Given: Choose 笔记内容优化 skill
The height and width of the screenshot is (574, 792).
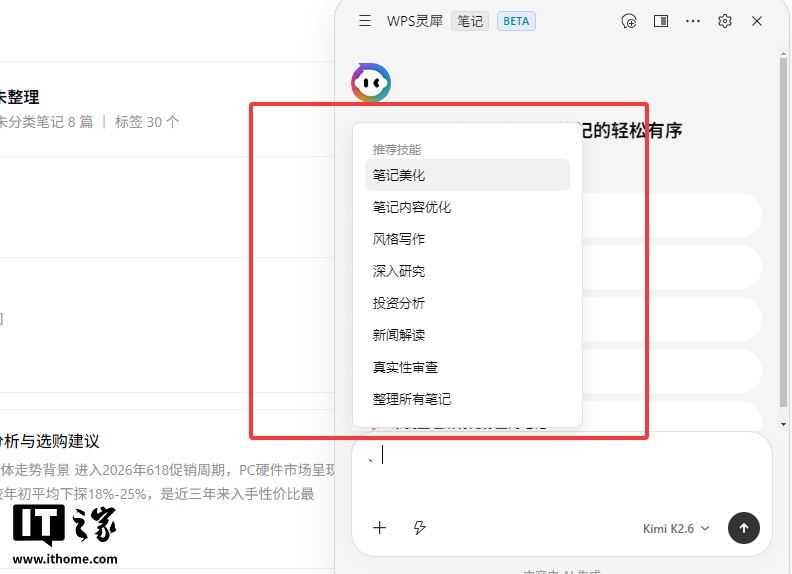Looking at the screenshot, I should pyautogui.click(x=467, y=207).
